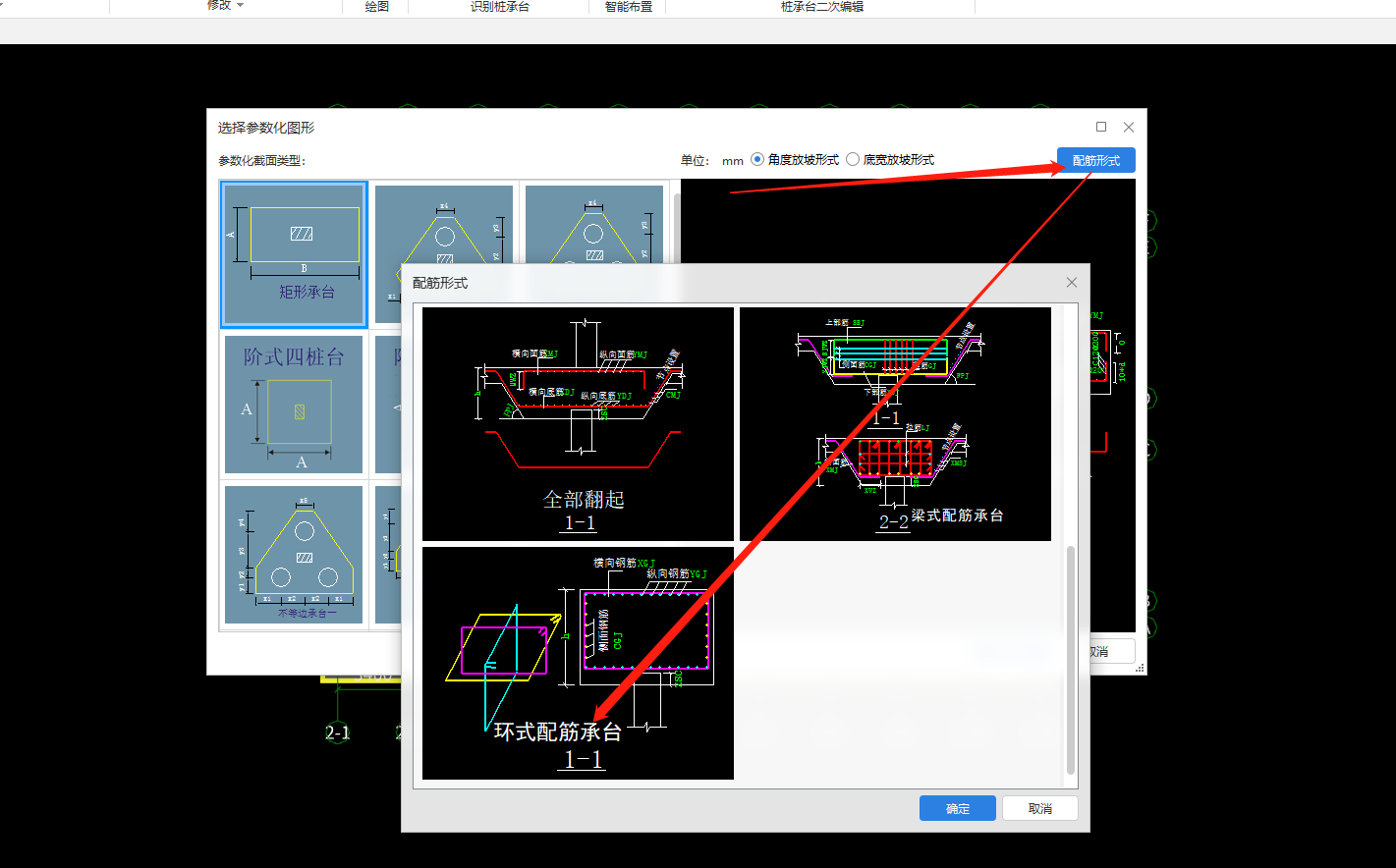1396x868 pixels.
Task: Choose the 梁式配筋承台 rebar diagram
Action: 894,423
